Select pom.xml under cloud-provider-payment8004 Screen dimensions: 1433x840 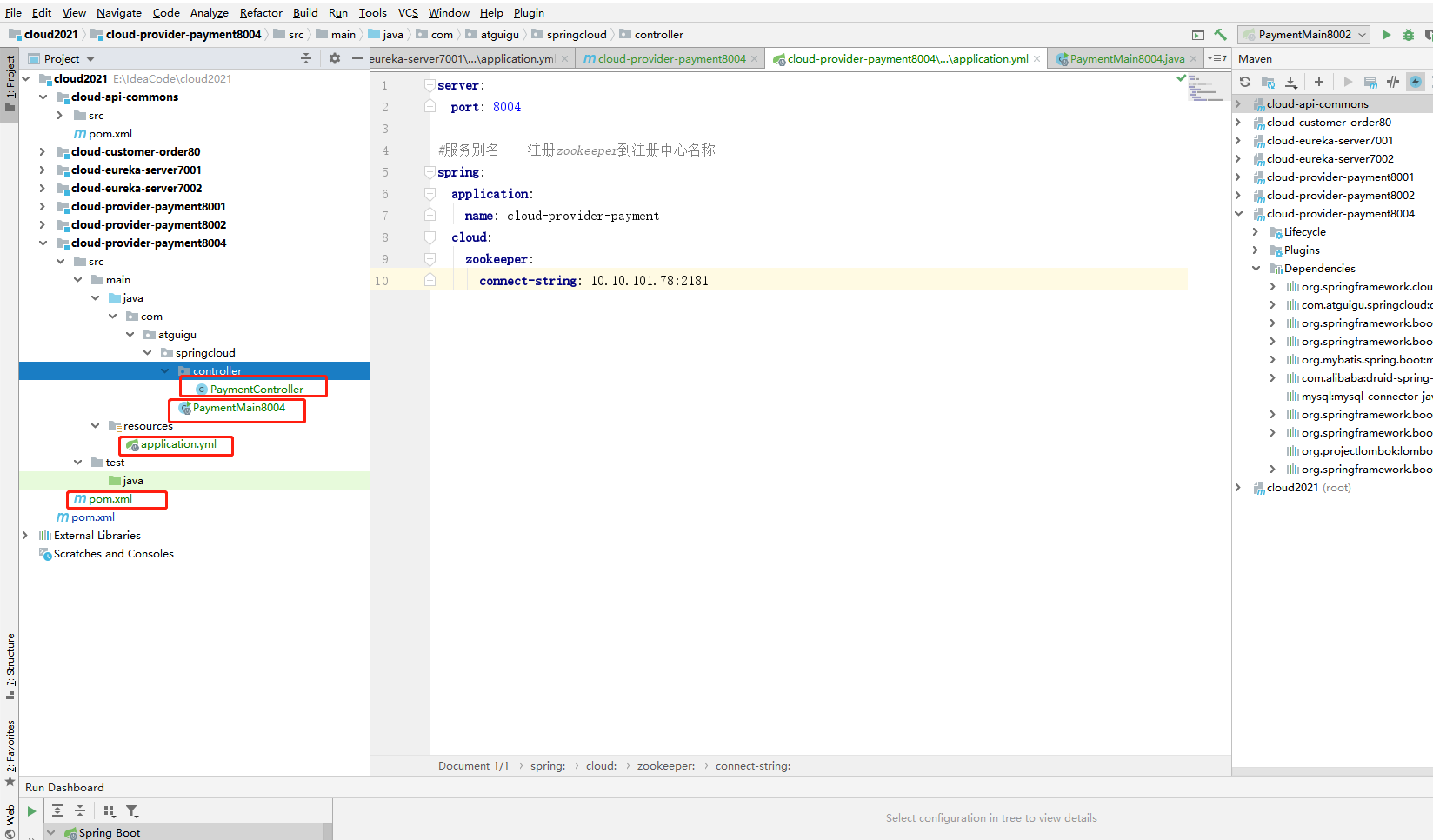coord(110,498)
